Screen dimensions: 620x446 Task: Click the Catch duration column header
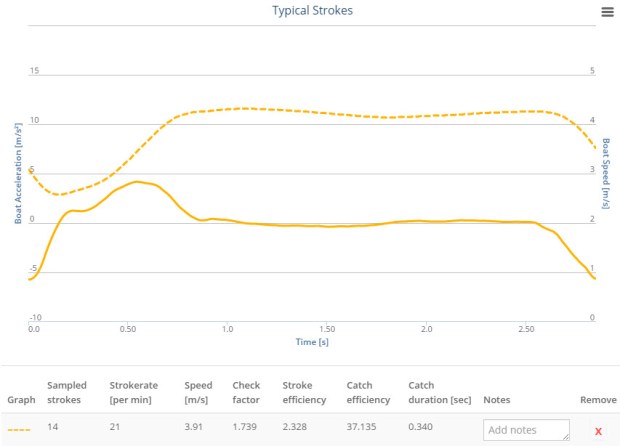coord(439,392)
